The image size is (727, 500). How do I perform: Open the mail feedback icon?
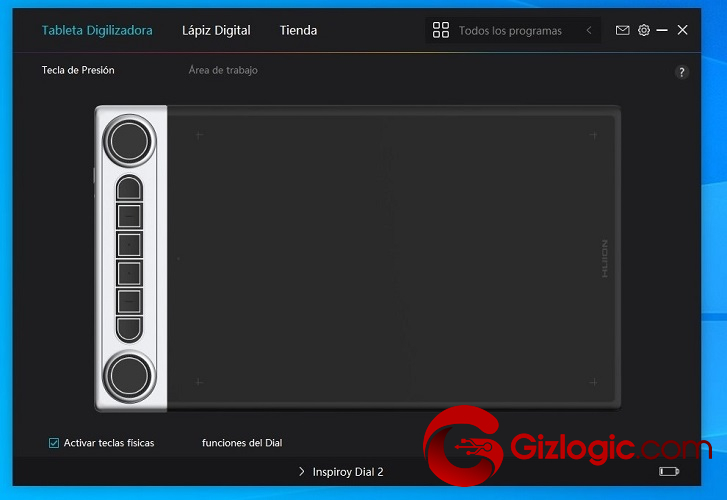[622, 30]
